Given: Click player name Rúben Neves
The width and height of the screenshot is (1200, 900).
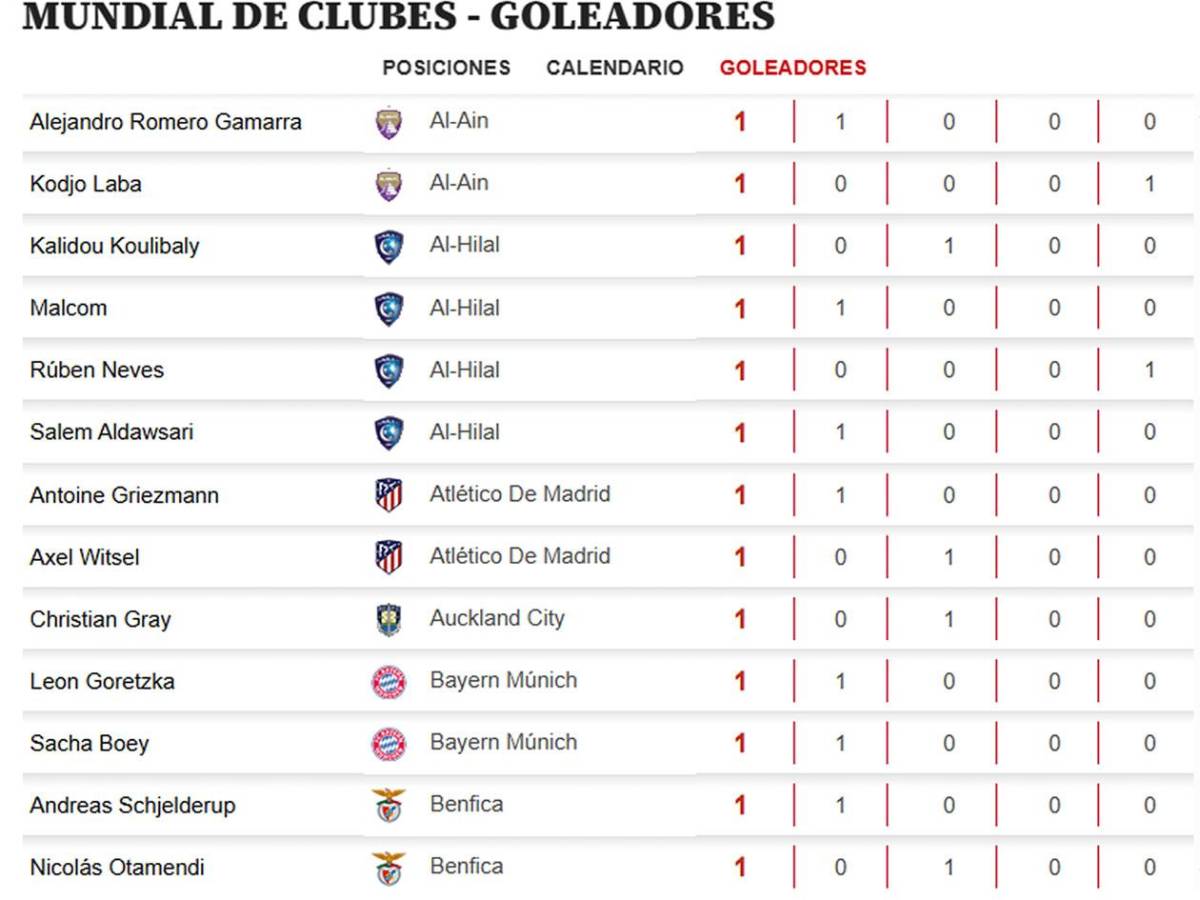Looking at the screenshot, I should [95, 370].
